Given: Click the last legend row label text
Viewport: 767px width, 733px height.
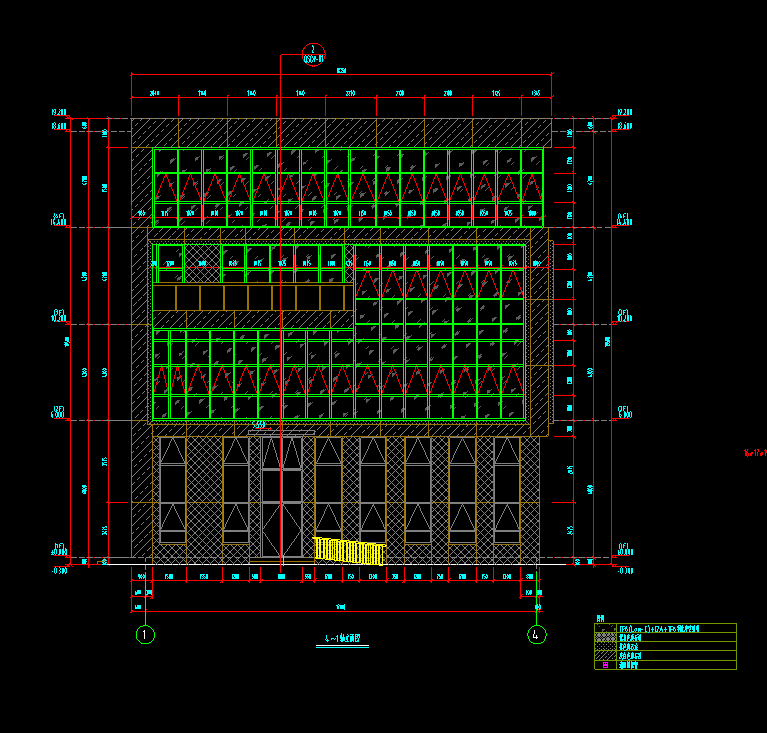Looking at the screenshot, I should [630, 665].
